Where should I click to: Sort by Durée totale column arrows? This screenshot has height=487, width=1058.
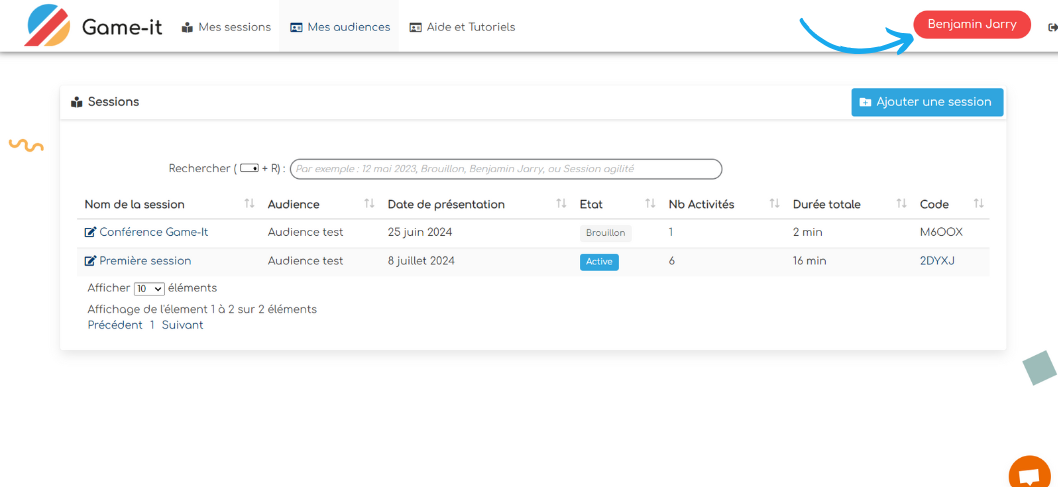[x=901, y=204]
